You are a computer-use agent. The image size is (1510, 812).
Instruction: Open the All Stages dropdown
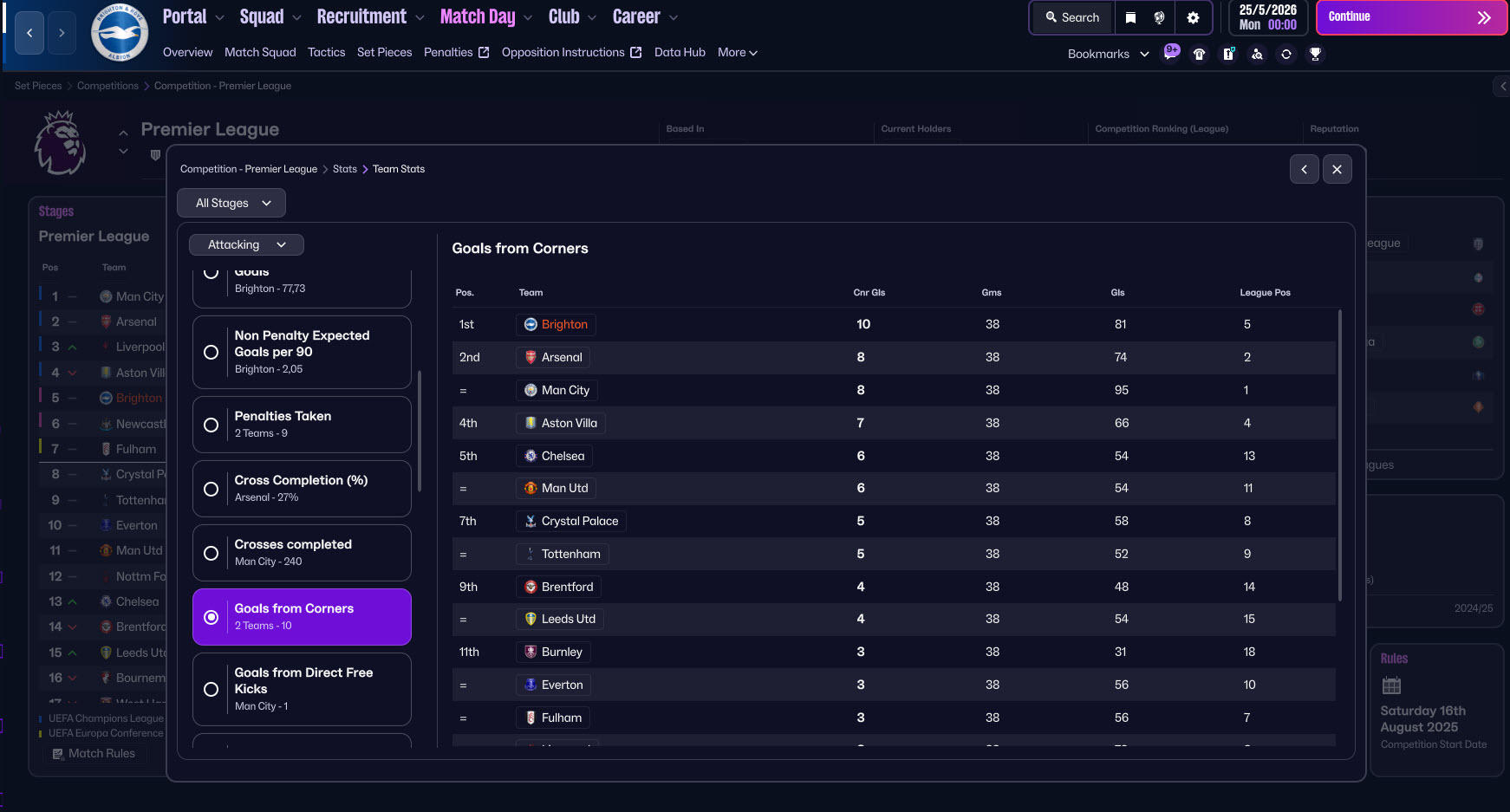point(231,203)
